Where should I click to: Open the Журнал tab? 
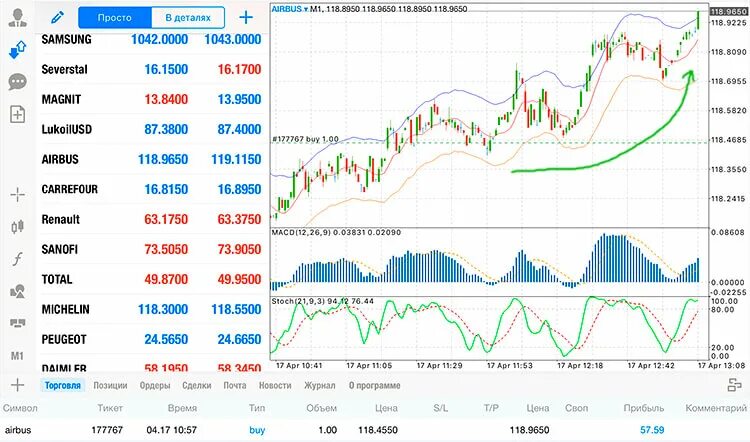click(320, 386)
